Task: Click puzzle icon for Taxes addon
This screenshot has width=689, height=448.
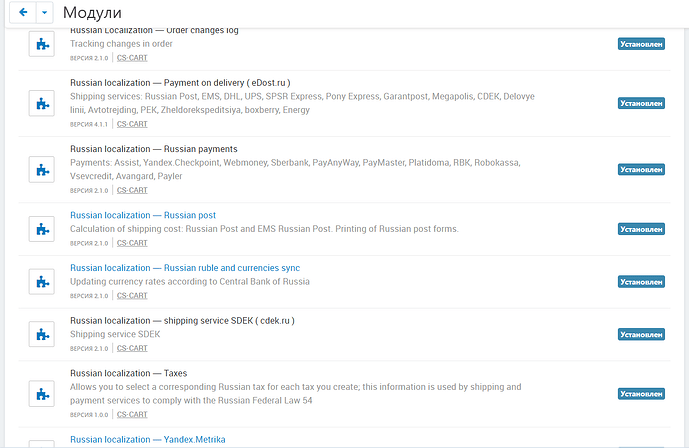Action: pos(42,393)
